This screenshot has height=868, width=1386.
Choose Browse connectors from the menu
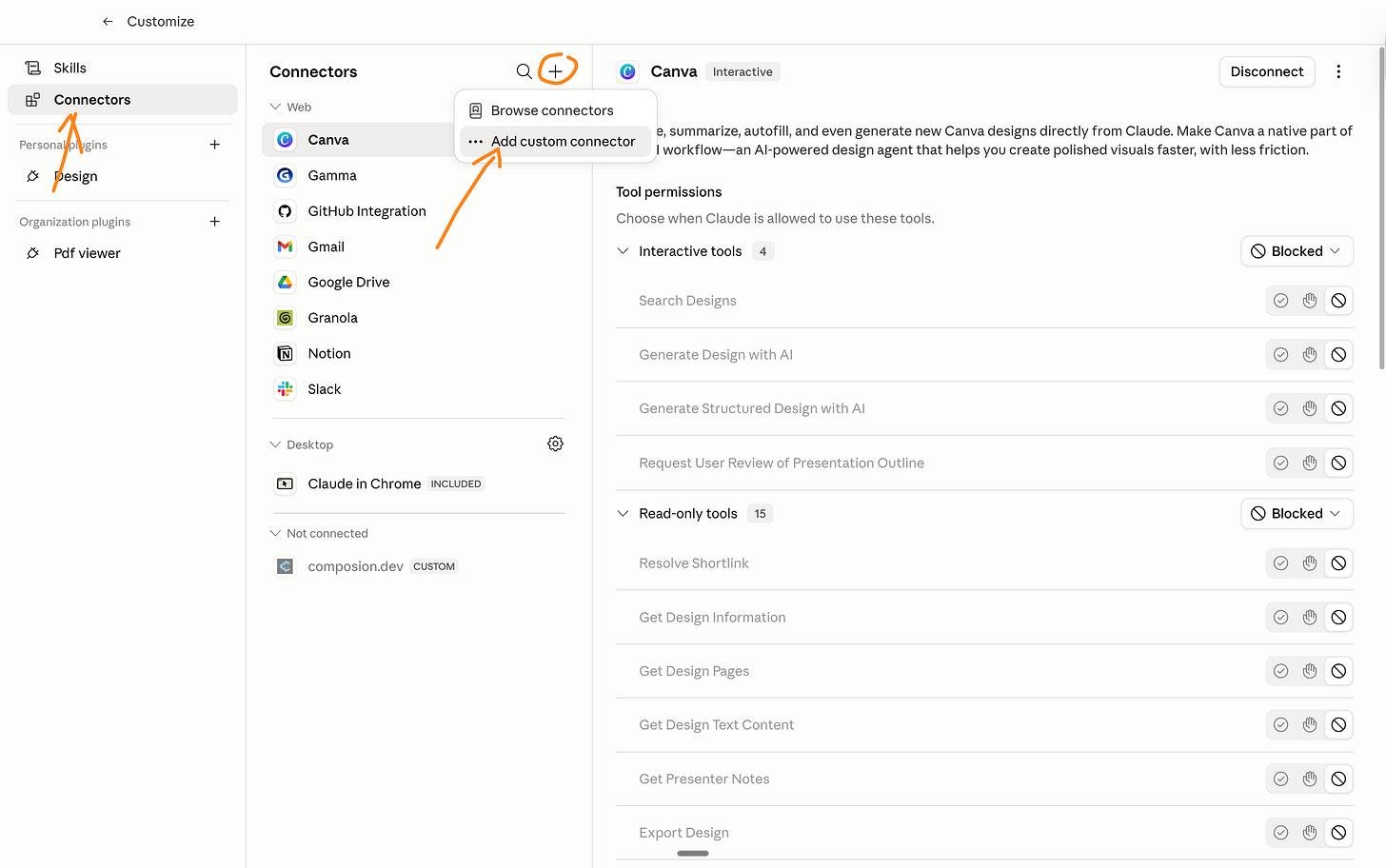555,110
